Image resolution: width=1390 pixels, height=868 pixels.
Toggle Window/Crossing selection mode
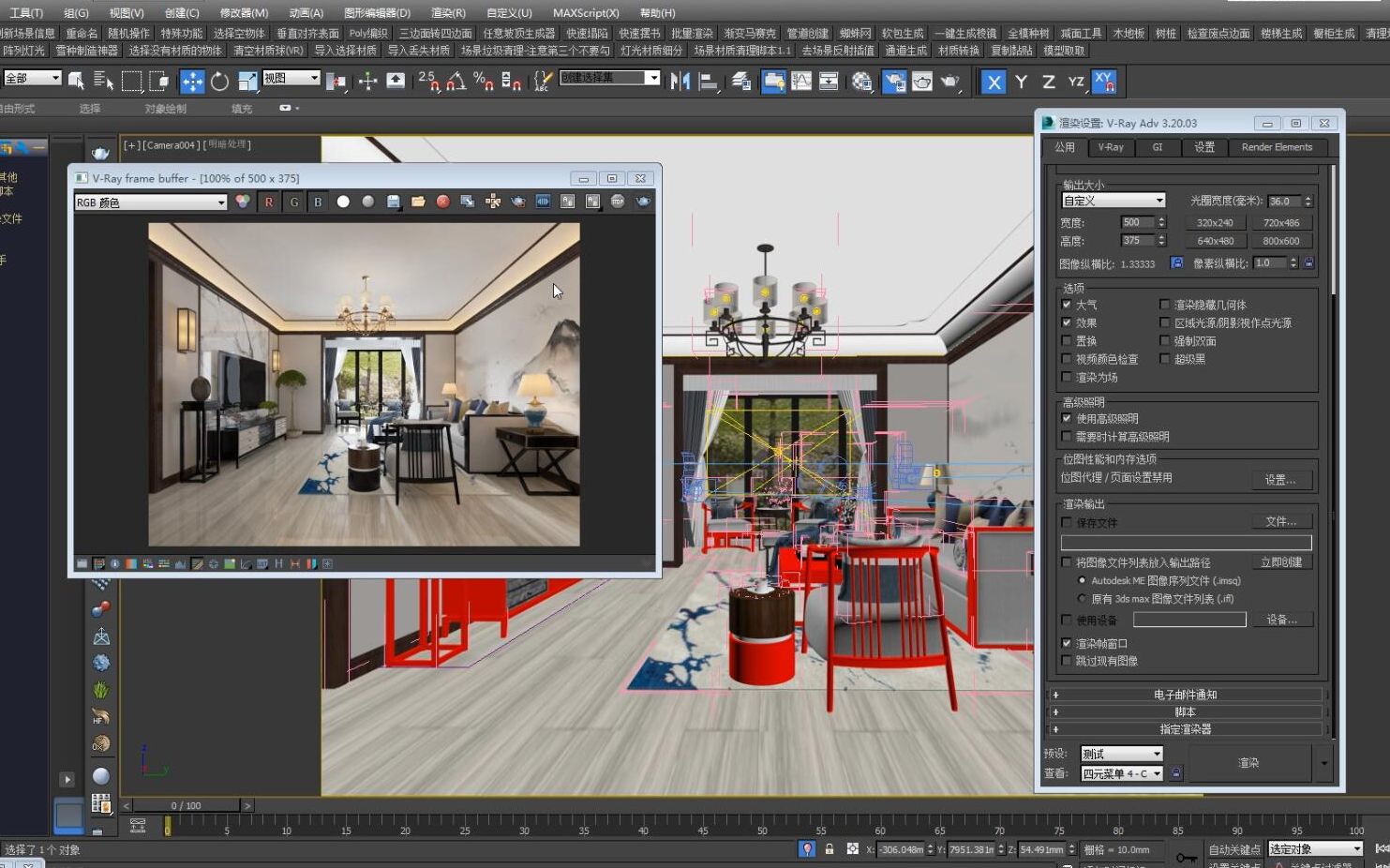pos(159,82)
